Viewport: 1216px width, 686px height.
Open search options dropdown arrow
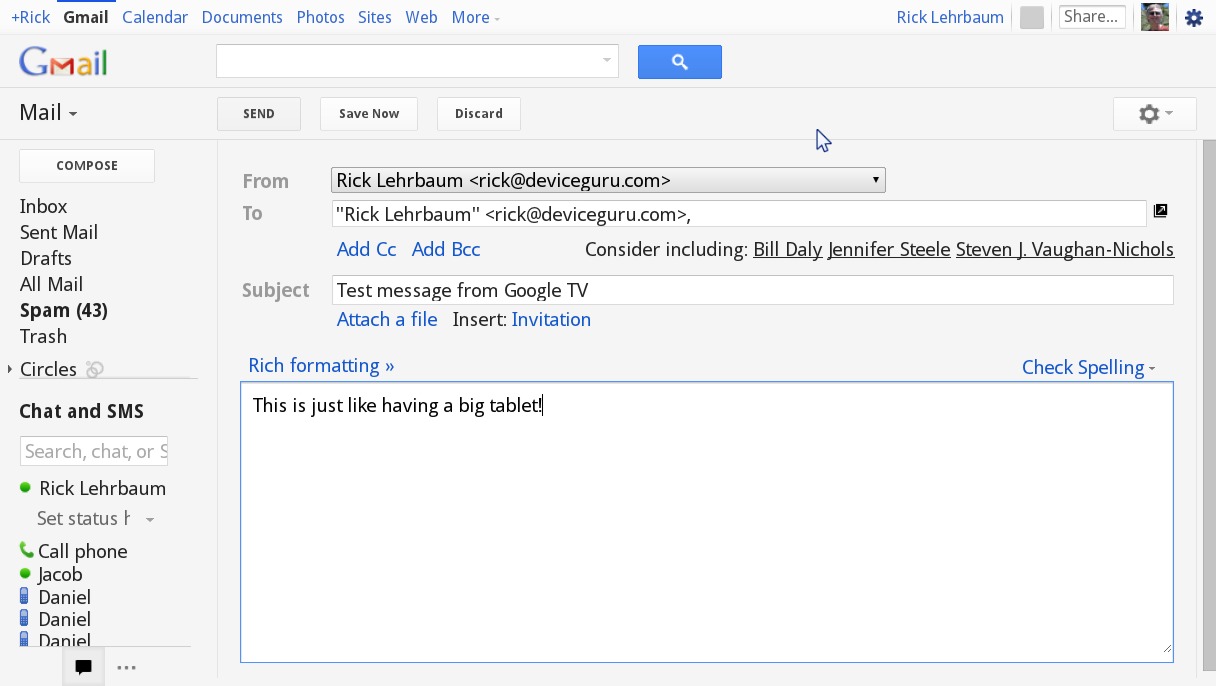pyautogui.click(x=606, y=61)
